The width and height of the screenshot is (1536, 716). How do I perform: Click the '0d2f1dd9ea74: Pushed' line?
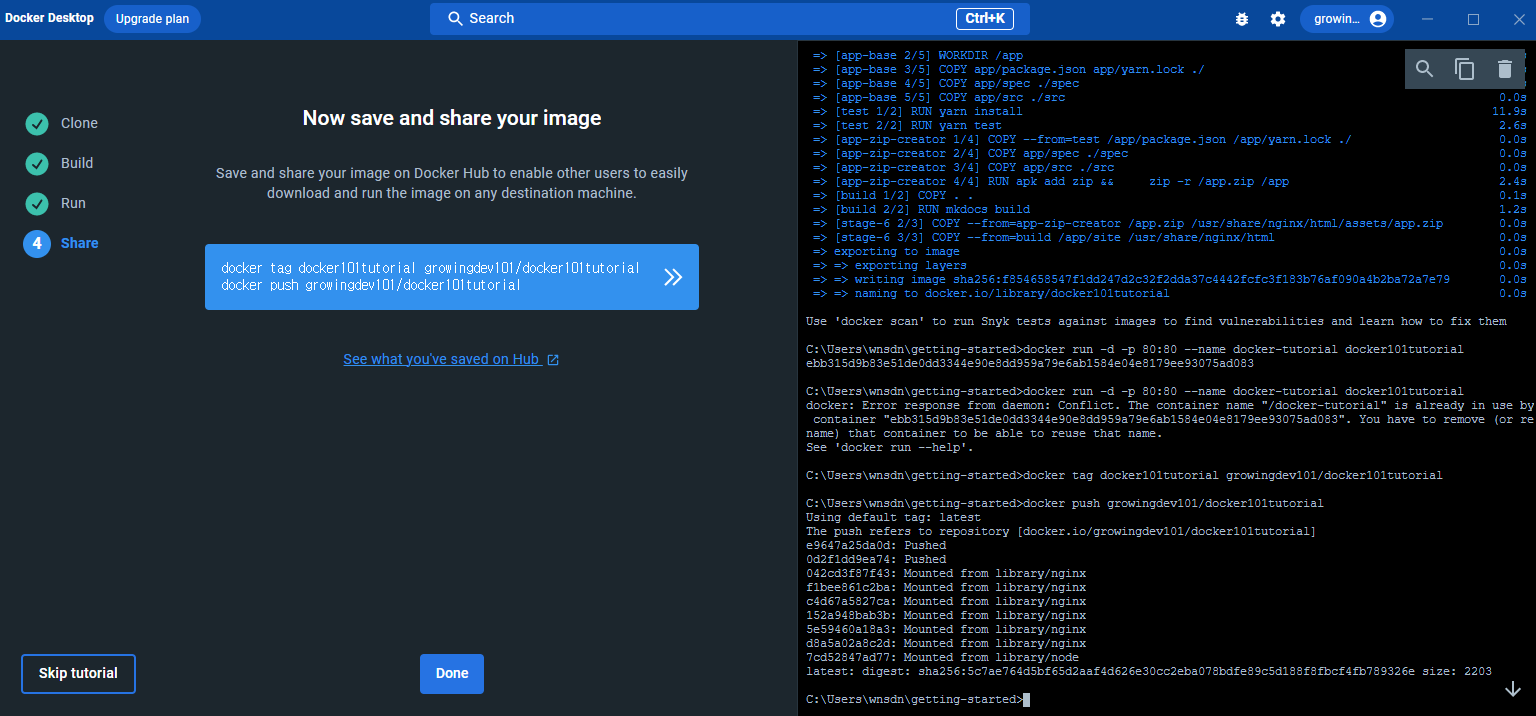coord(876,559)
